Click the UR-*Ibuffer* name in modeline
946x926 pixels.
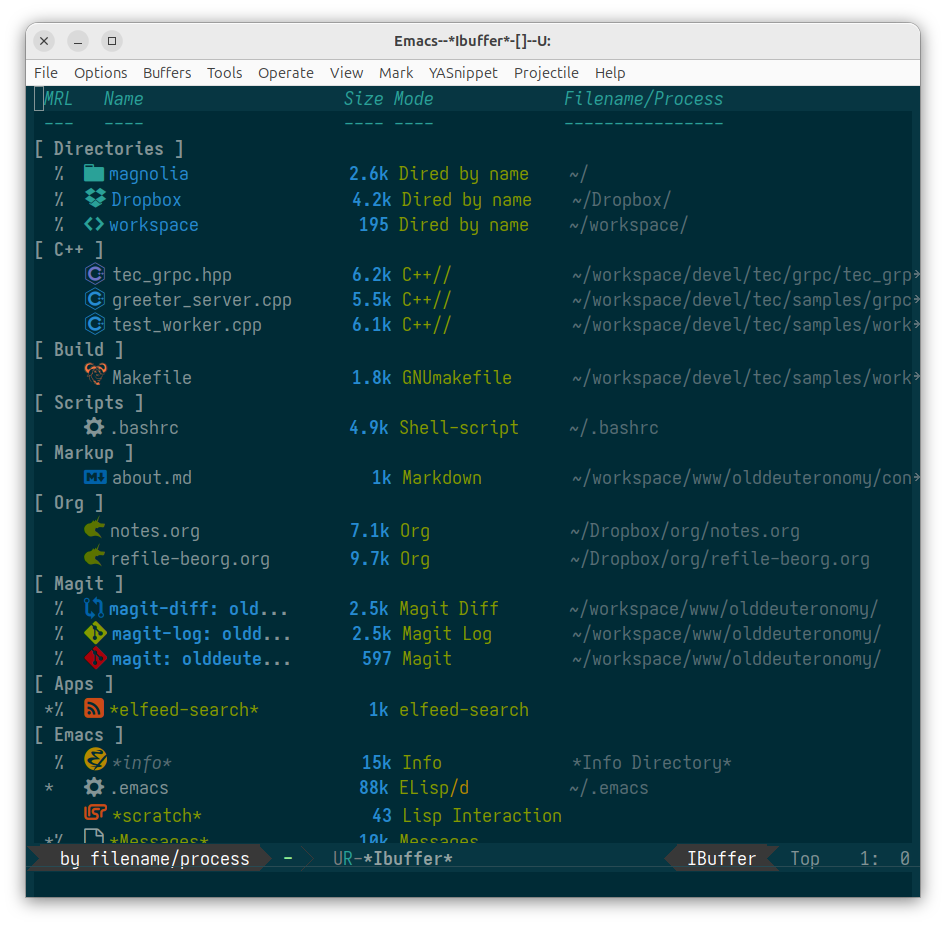pyautogui.click(x=393, y=858)
